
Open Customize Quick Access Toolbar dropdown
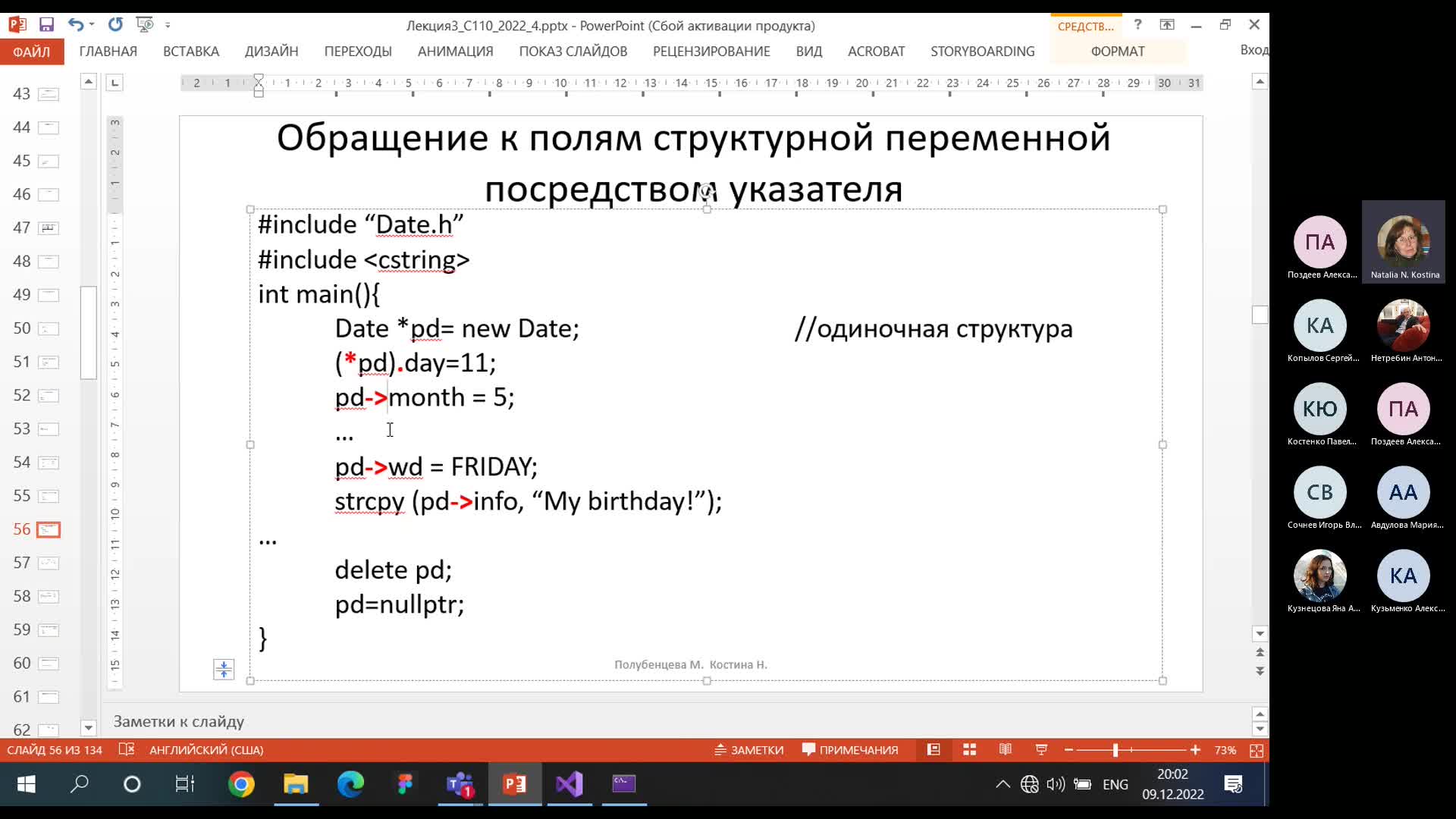168,25
